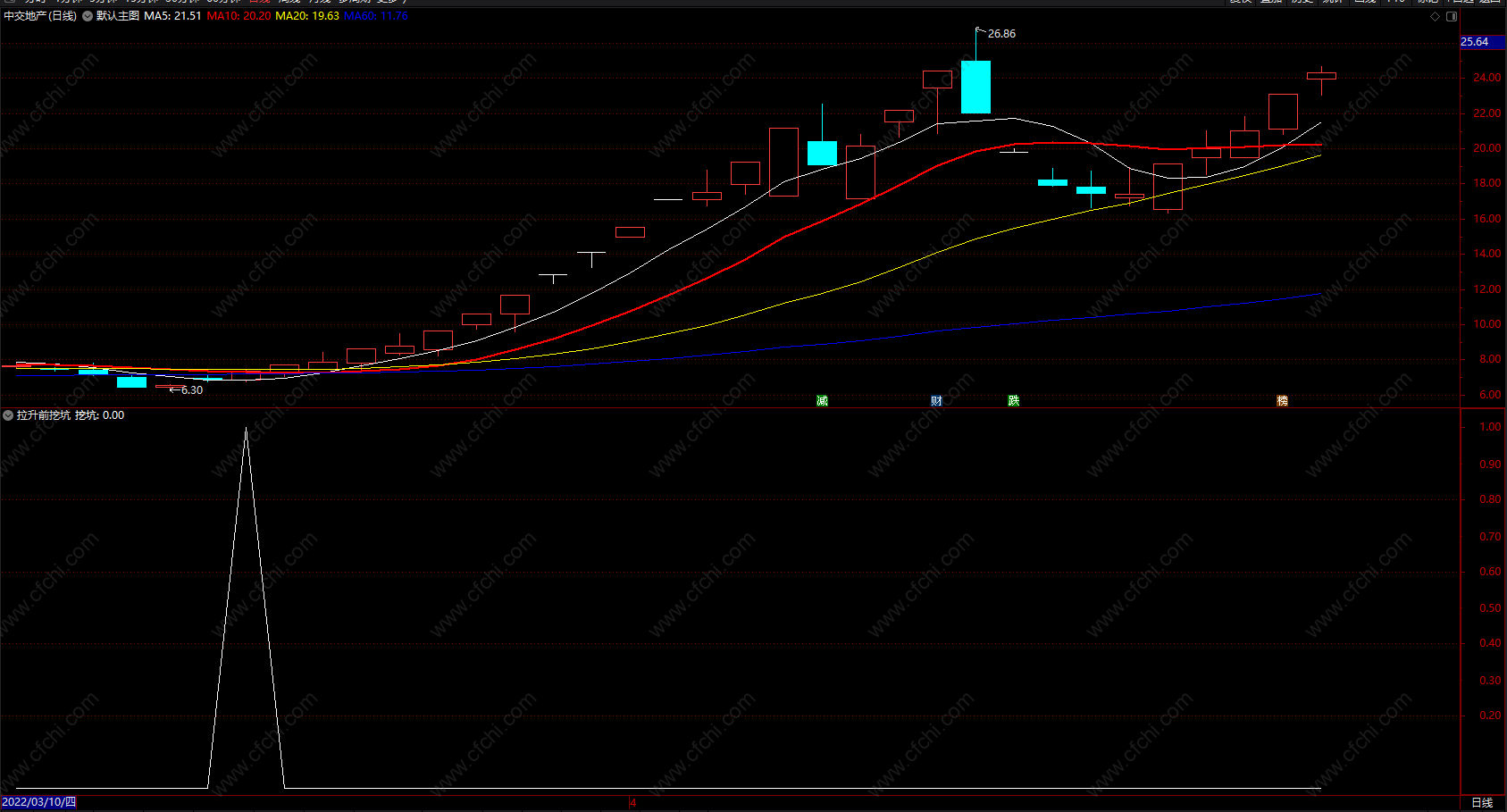The width and height of the screenshot is (1507, 812).
Task: Select the blue MA60: 11.76 label
Action: coord(376,16)
